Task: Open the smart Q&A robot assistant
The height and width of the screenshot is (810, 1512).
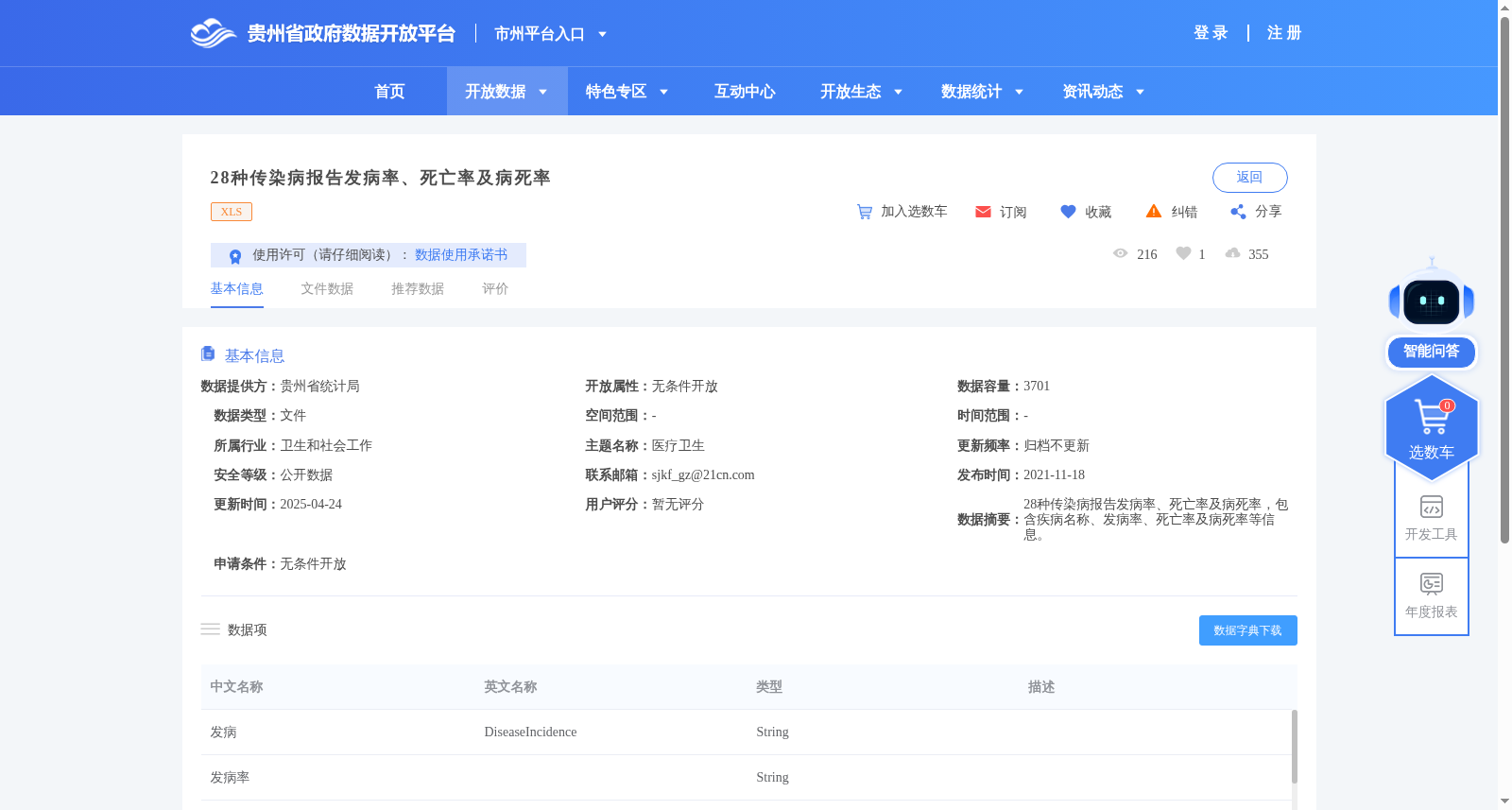Action: pos(1432,314)
